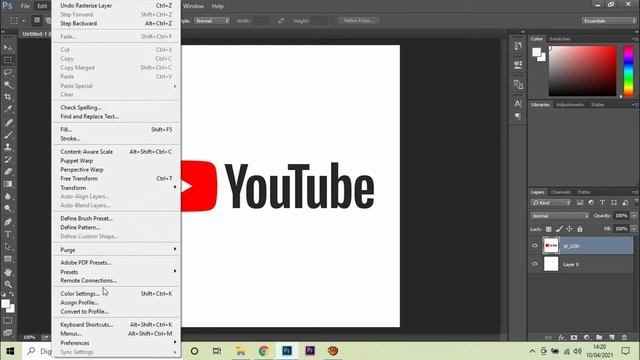Select the Dodge tool
This screenshot has width=640, height=360.
(8, 209)
